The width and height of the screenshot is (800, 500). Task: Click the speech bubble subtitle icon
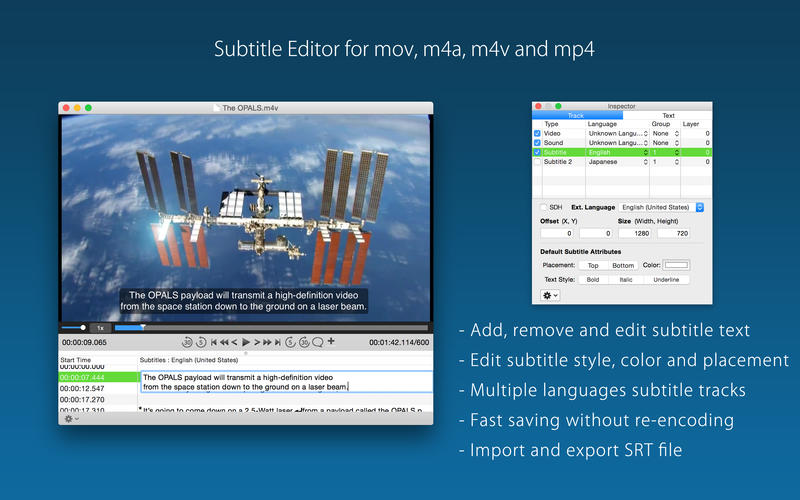(317, 342)
